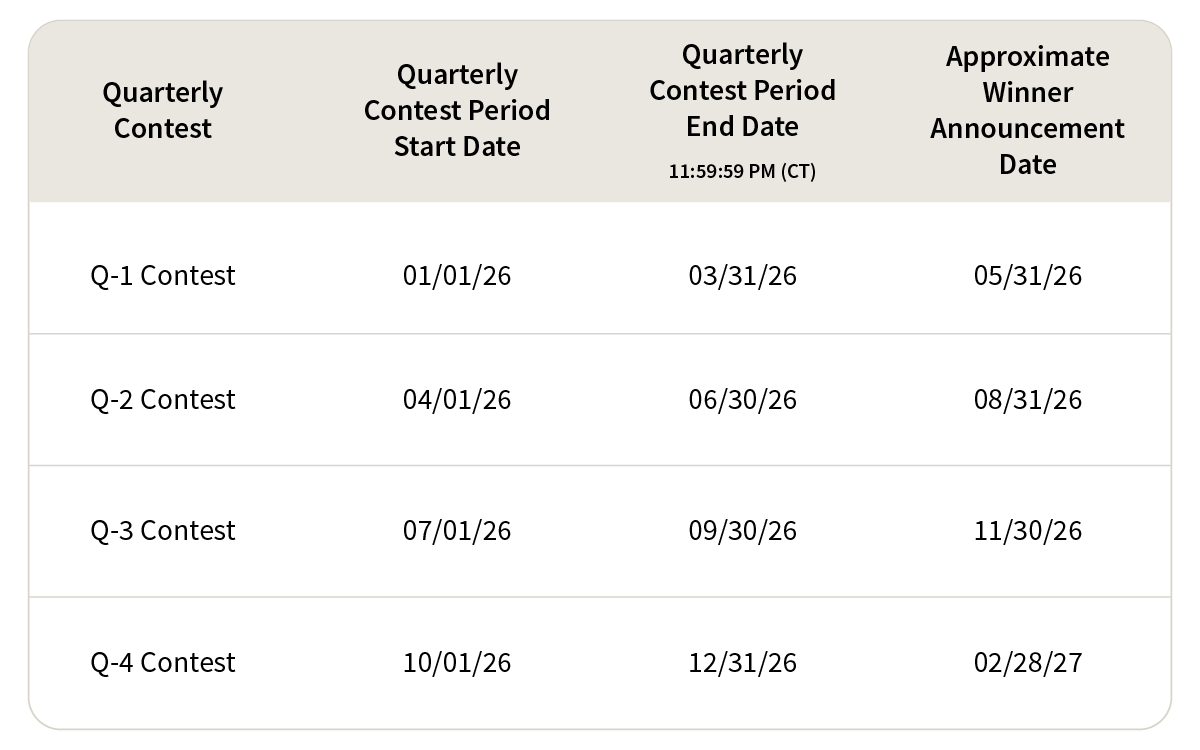Click the Quarterly Contest Period Start Date header

point(457,111)
